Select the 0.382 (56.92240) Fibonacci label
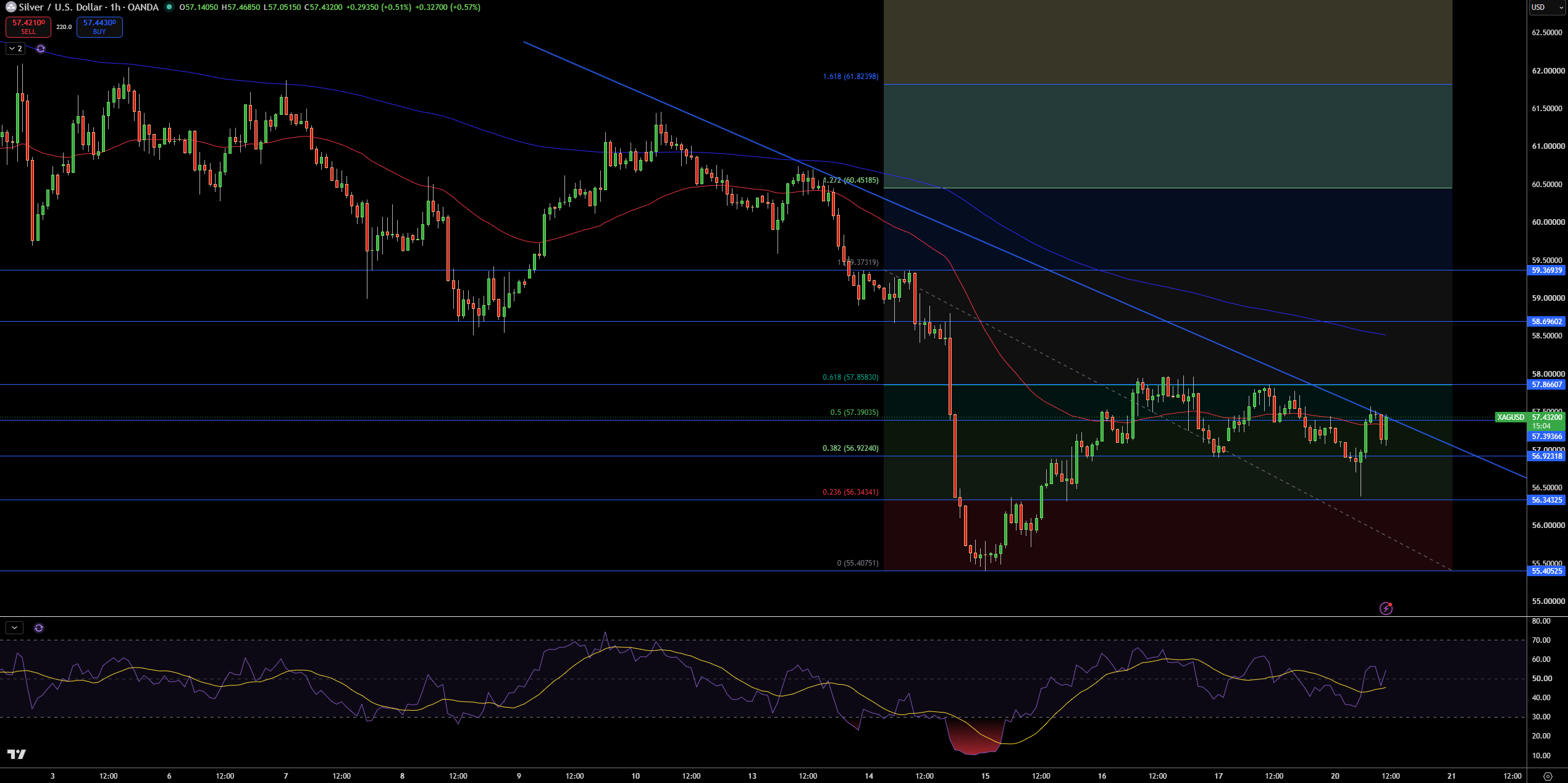The height and width of the screenshot is (783, 1568). click(850, 448)
